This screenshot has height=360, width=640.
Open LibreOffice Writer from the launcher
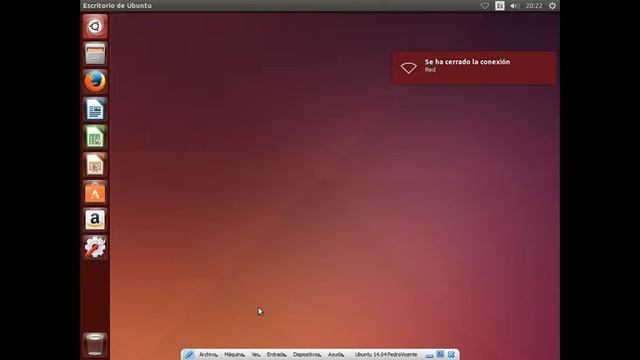pyautogui.click(x=95, y=109)
